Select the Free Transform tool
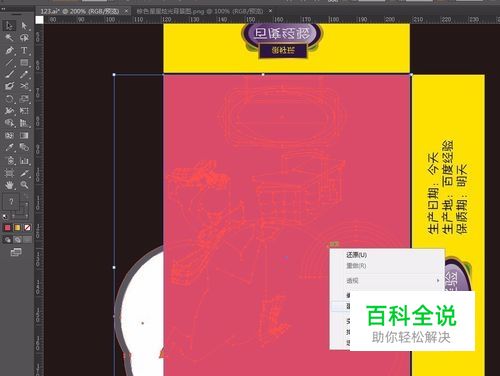 [24, 111]
